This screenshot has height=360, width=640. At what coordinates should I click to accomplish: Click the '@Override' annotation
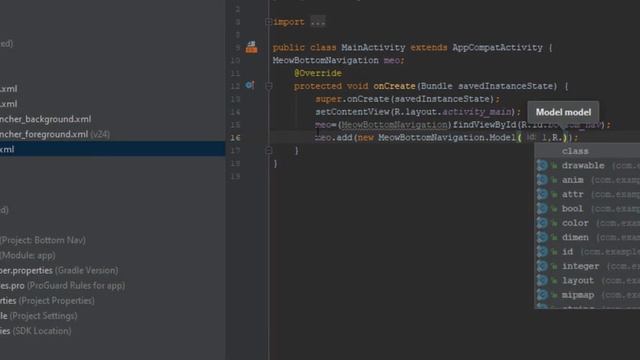(318, 73)
